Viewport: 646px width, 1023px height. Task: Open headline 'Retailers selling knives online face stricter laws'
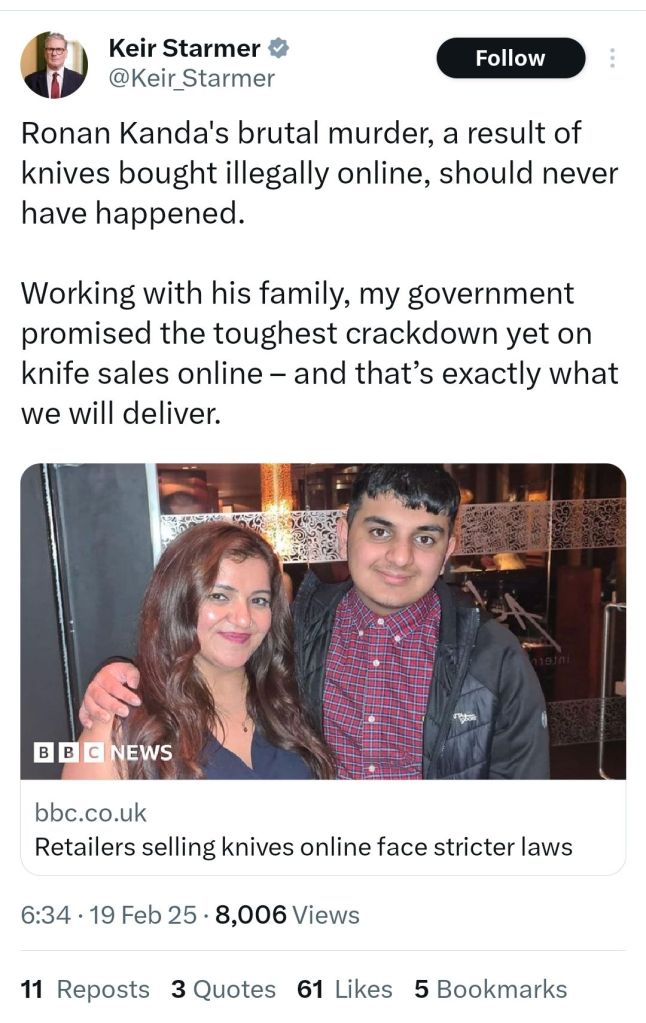pos(303,846)
